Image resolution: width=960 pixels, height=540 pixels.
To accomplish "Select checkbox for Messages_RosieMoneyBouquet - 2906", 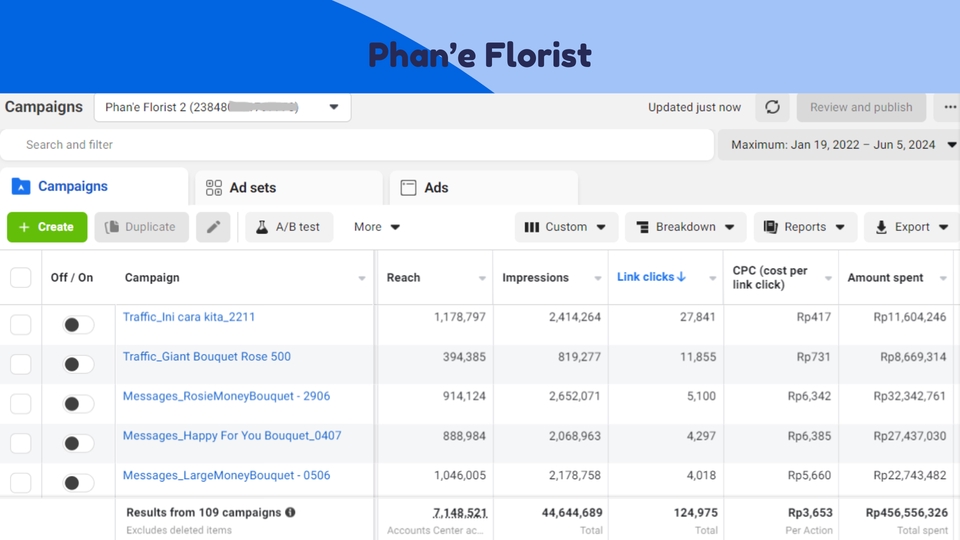I will point(21,403).
